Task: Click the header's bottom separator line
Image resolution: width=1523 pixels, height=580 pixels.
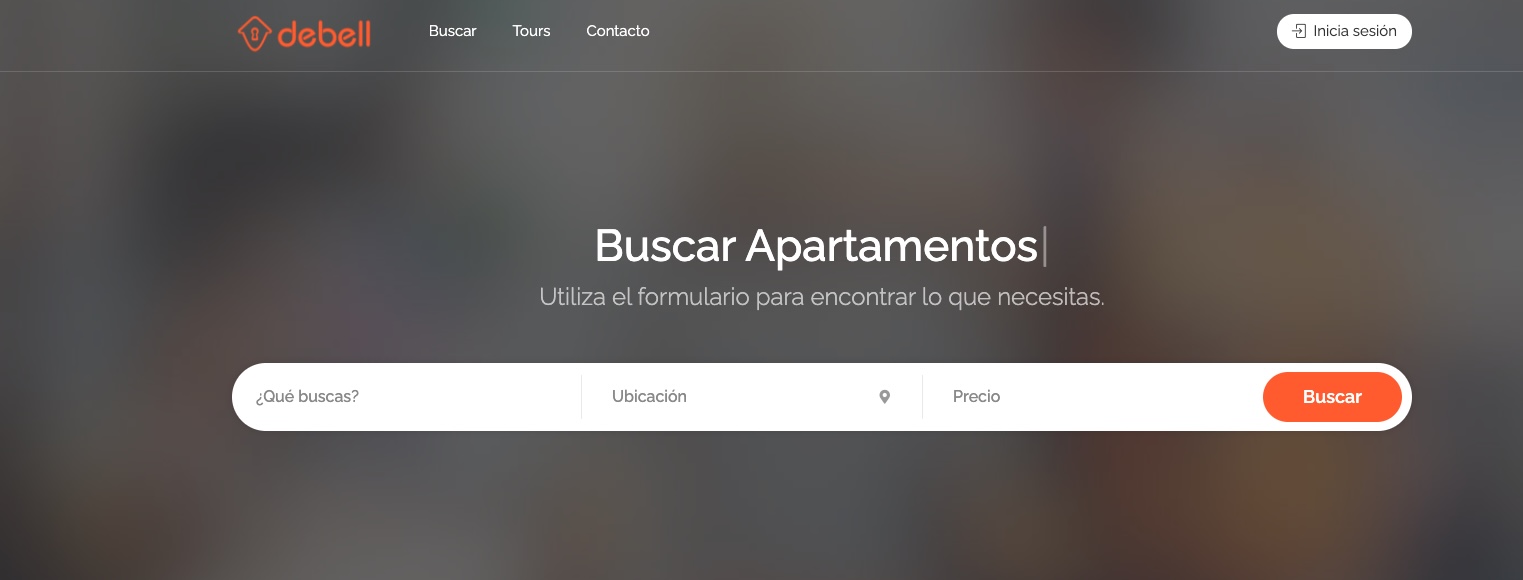Action: tap(761, 71)
